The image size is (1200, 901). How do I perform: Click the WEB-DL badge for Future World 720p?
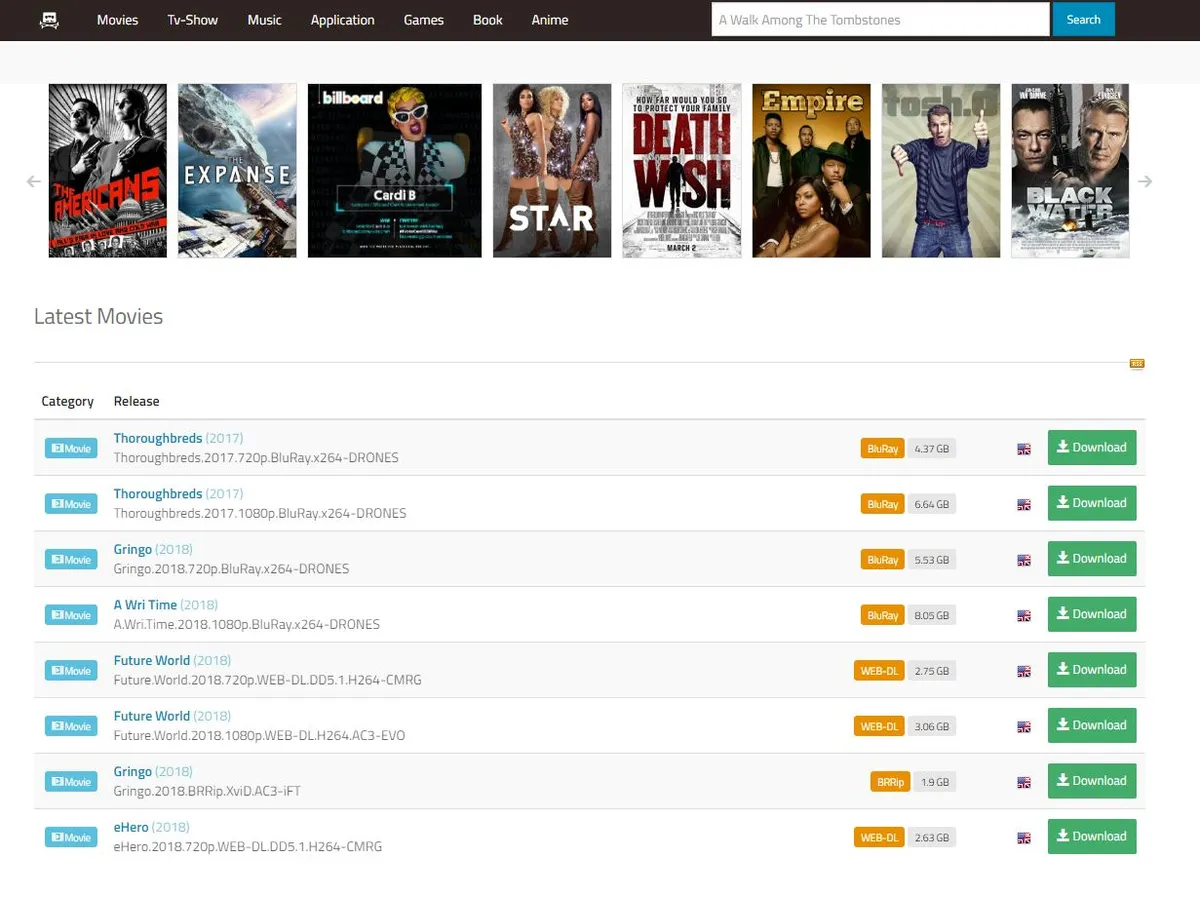878,670
